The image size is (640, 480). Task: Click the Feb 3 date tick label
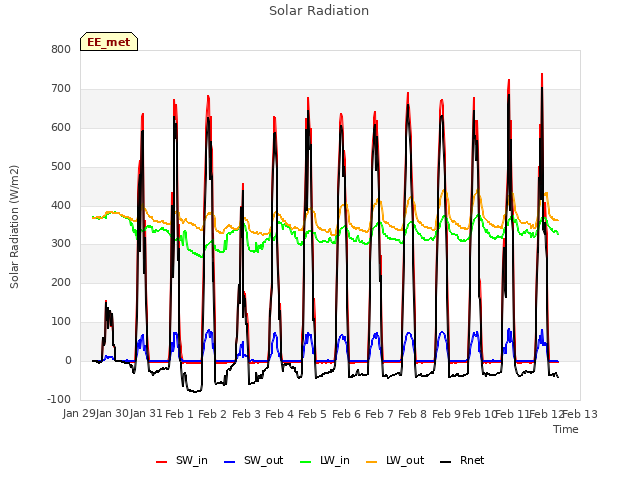pos(246,414)
